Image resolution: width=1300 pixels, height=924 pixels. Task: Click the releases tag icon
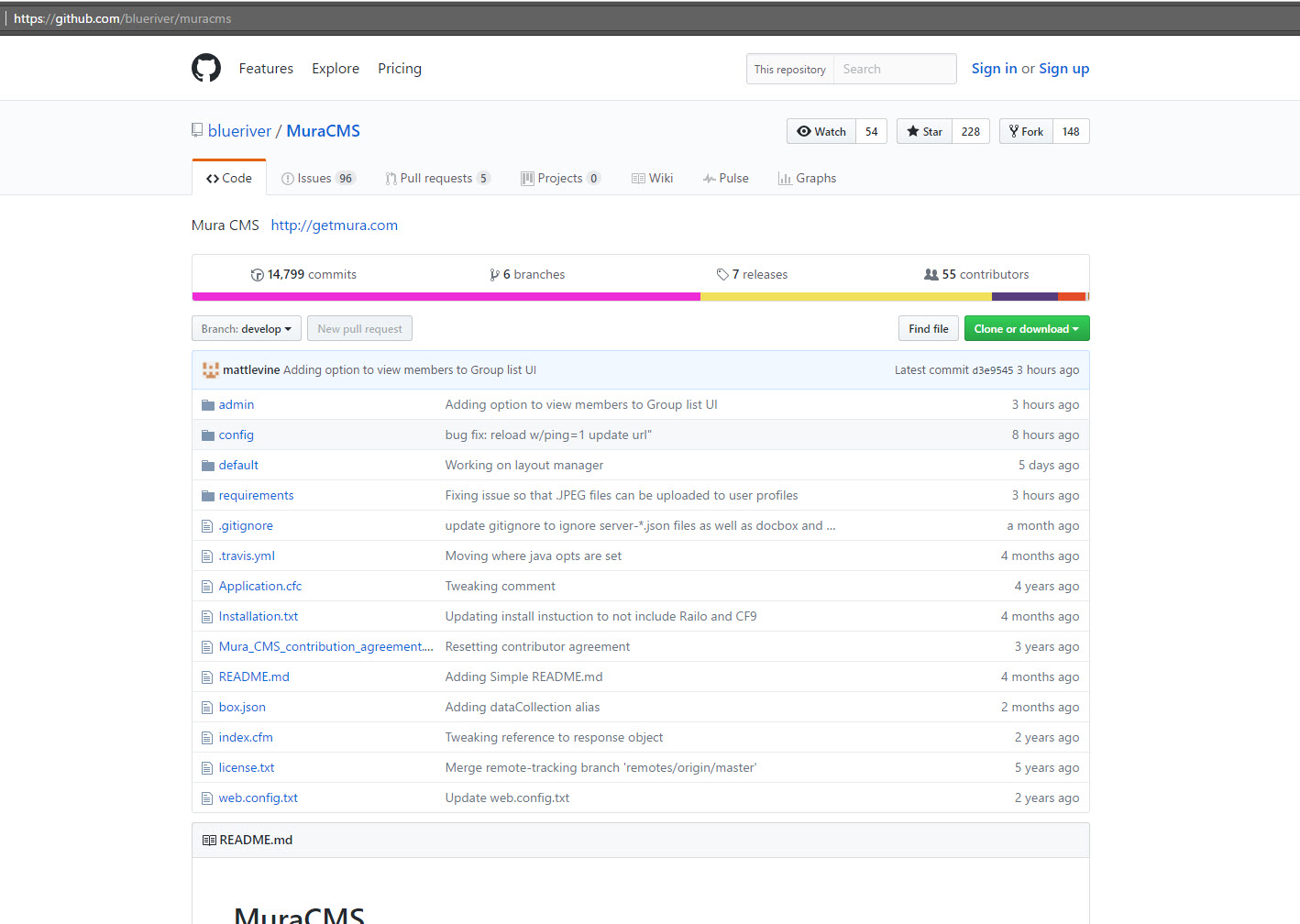pos(722,274)
